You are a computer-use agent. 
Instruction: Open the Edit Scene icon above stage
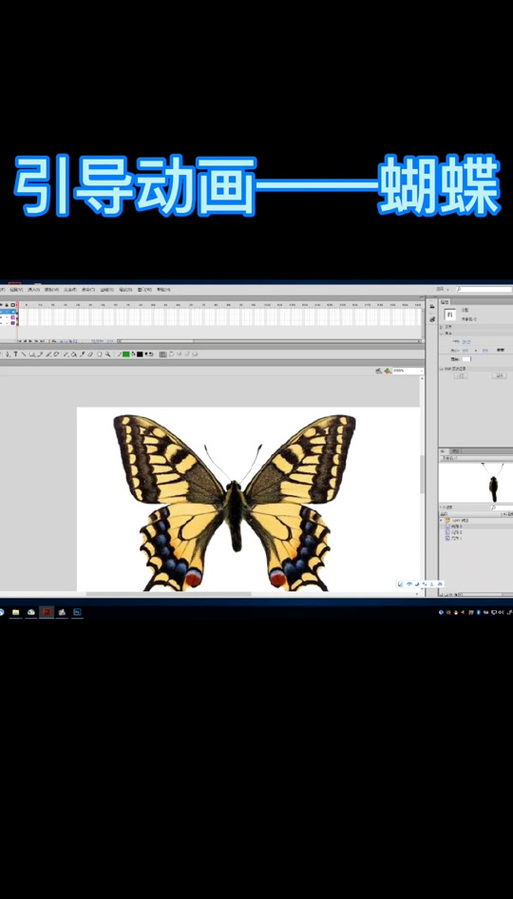(x=378, y=371)
